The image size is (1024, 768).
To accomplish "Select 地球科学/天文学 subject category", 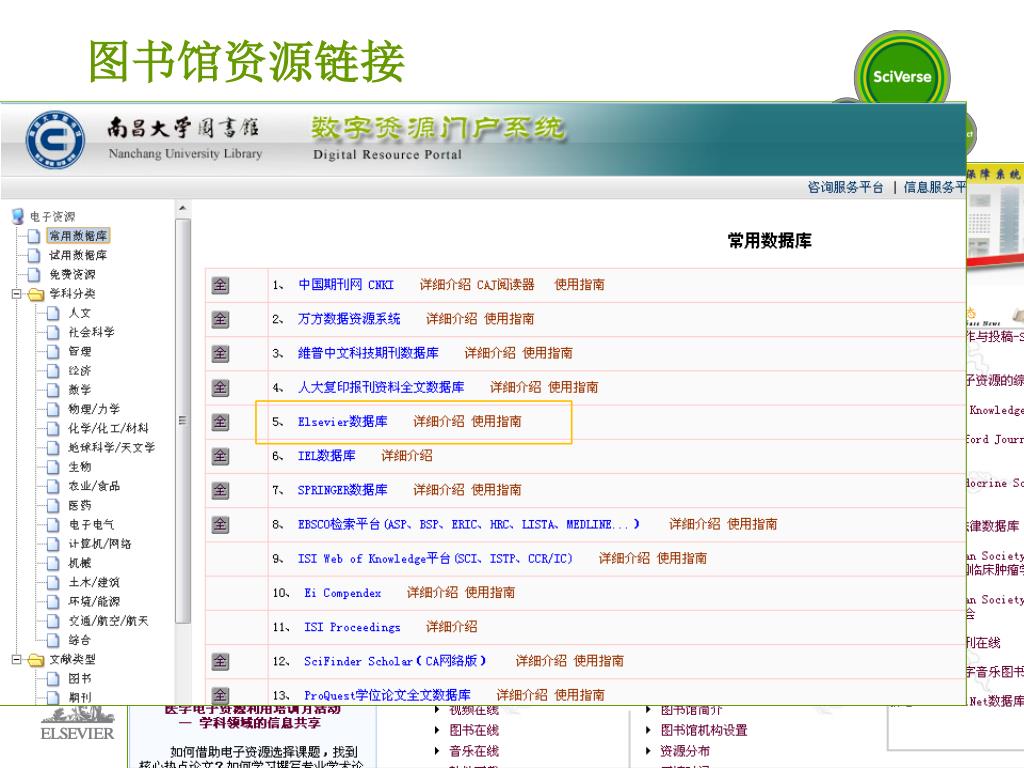I will tap(112, 448).
